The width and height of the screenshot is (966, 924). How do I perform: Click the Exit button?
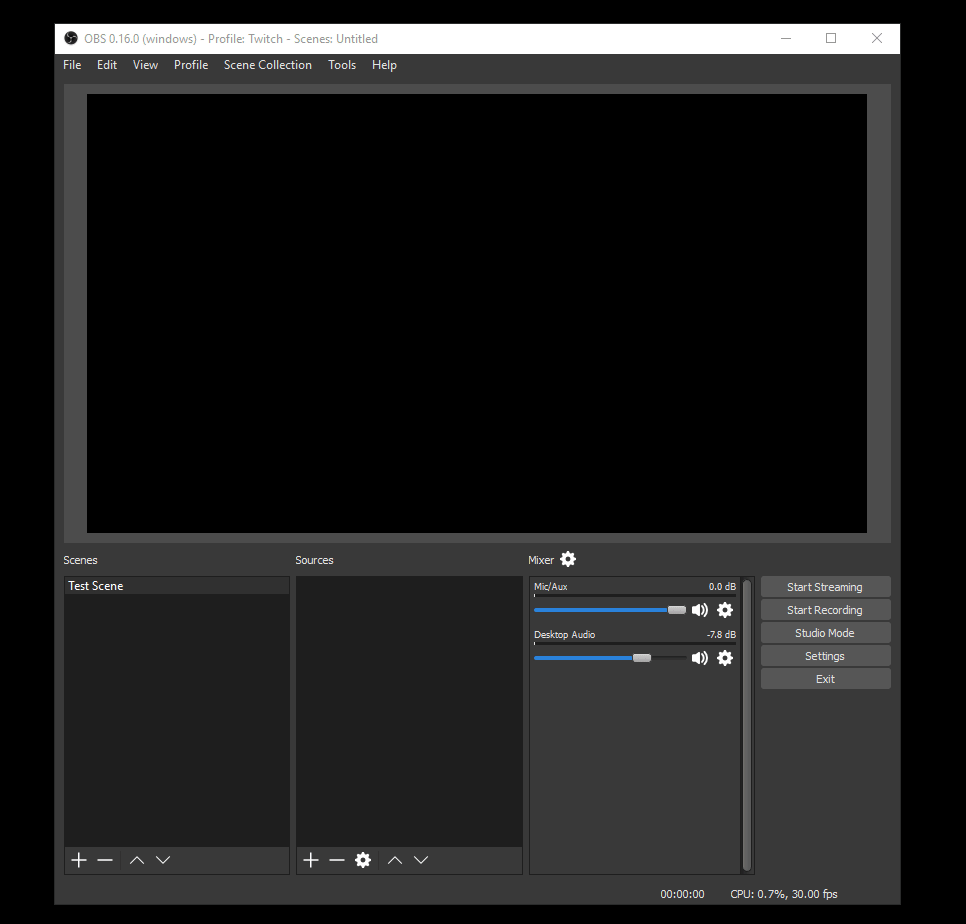[x=826, y=679]
